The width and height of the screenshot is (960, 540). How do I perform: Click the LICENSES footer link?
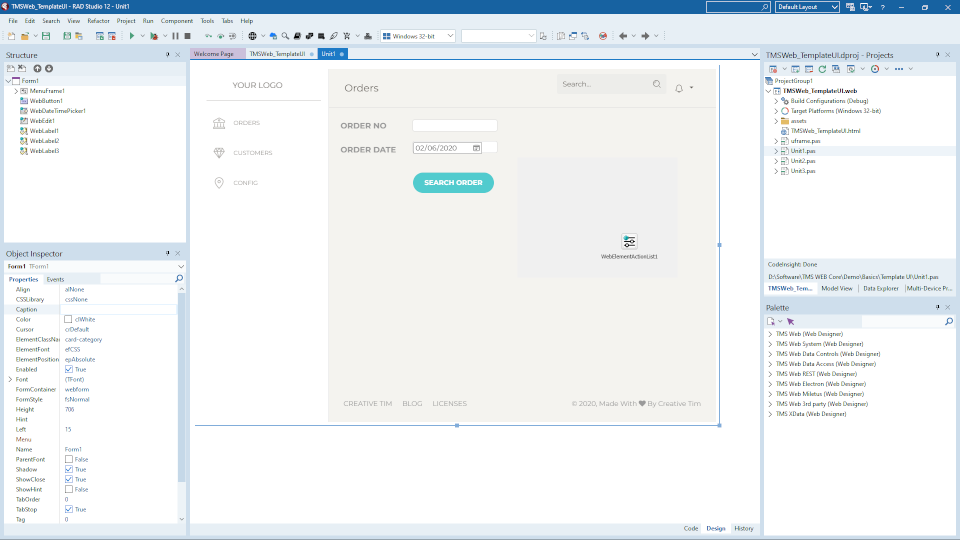coord(449,403)
